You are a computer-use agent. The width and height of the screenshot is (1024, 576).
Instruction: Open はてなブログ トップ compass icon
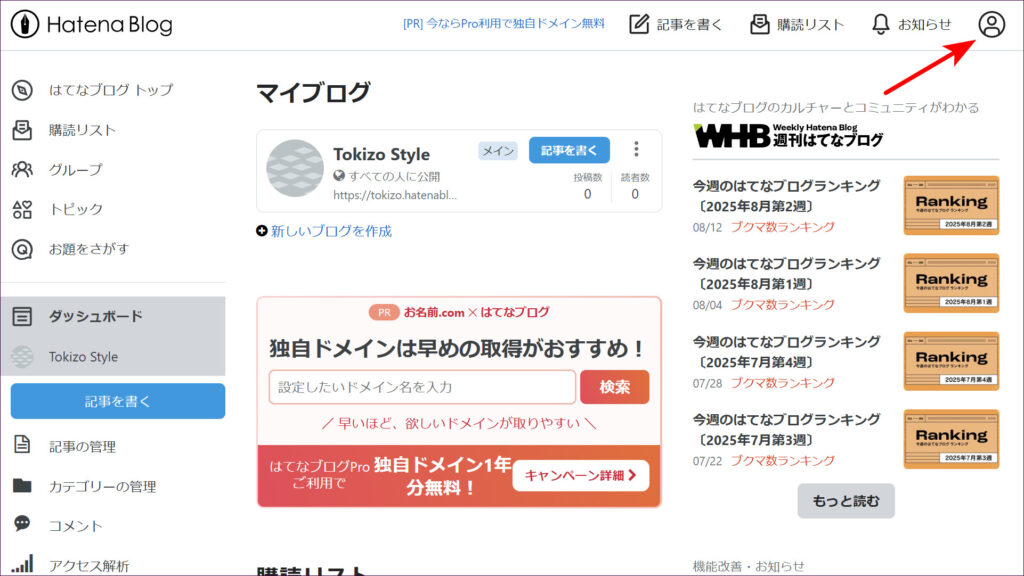[22, 90]
